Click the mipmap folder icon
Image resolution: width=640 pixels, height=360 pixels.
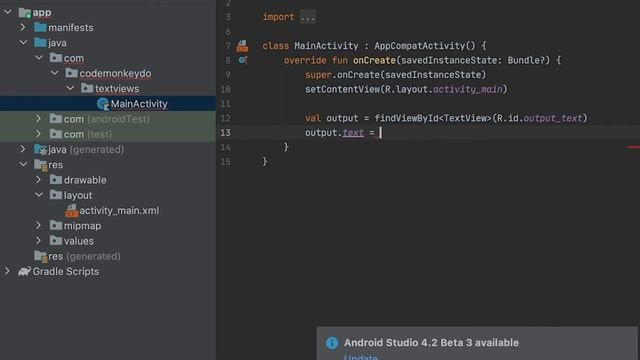pyautogui.click(x=56, y=225)
